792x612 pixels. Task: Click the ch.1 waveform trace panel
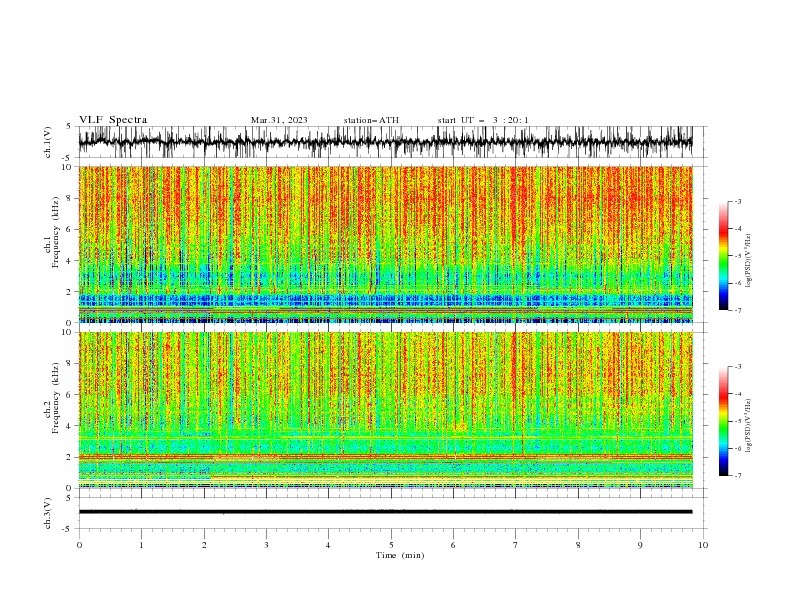pos(393,142)
